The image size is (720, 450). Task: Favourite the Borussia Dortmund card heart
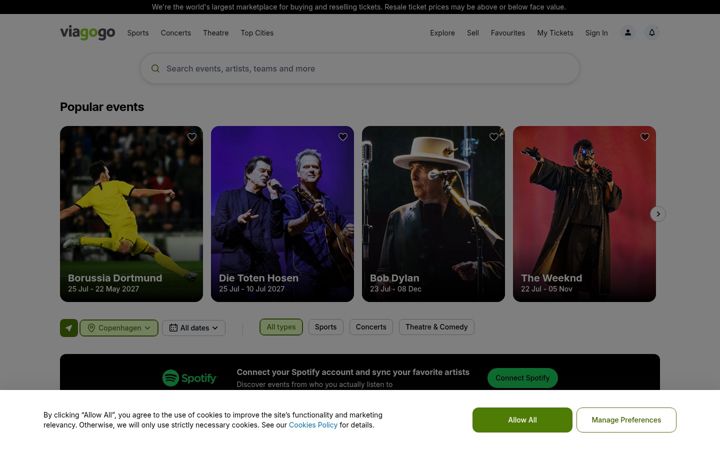tap(192, 137)
